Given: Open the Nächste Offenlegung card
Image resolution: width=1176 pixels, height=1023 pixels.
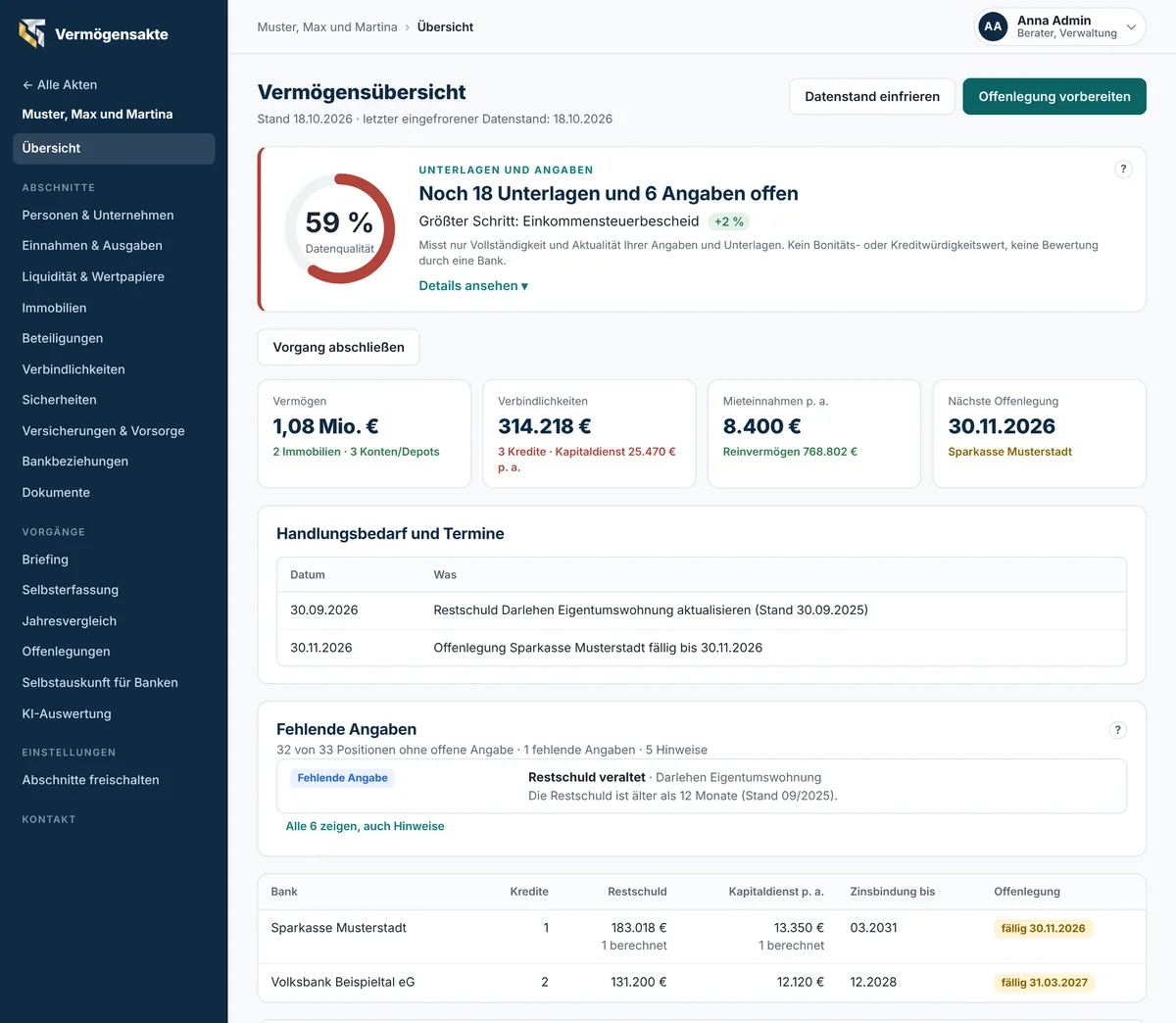Looking at the screenshot, I should tap(1040, 434).
